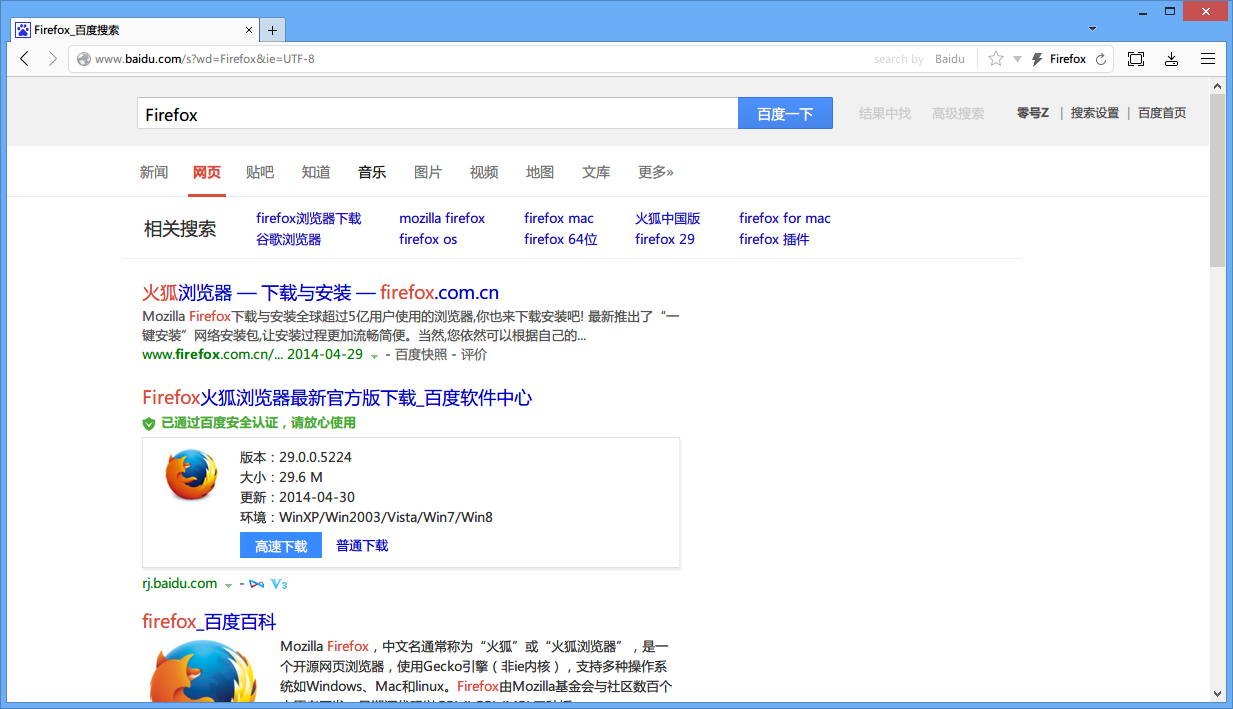
Task: Click the 高速下载 high-speed download button
Action: tap(281, 546)
